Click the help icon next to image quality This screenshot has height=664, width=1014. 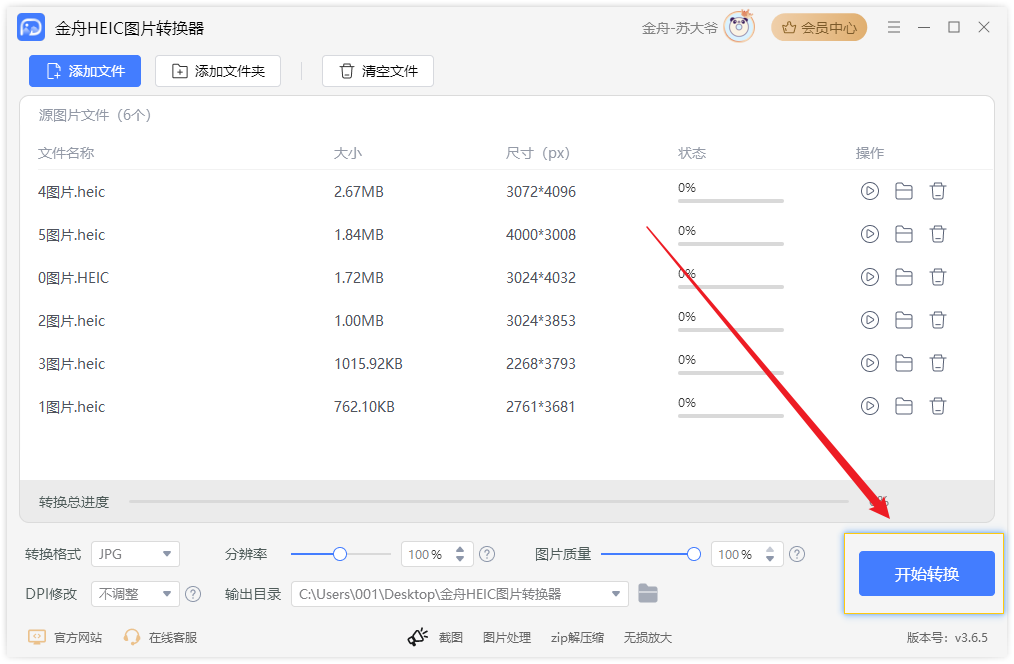click(797, 554)
